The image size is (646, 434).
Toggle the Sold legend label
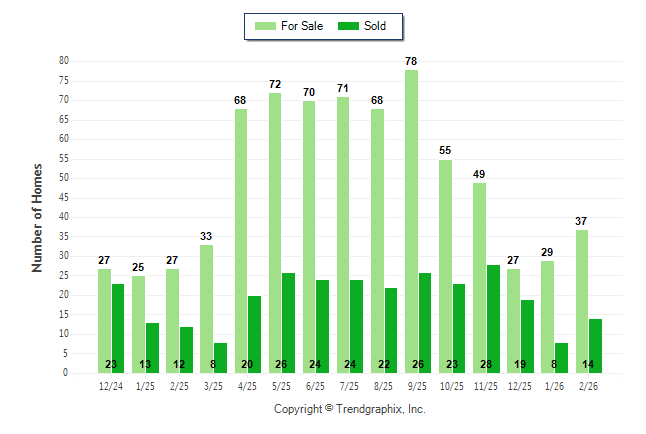(x=377, y=26)
